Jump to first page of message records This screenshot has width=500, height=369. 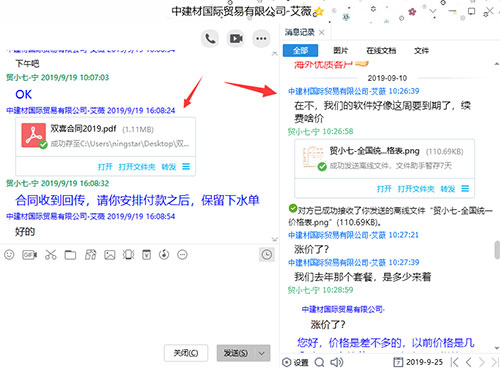454,362
